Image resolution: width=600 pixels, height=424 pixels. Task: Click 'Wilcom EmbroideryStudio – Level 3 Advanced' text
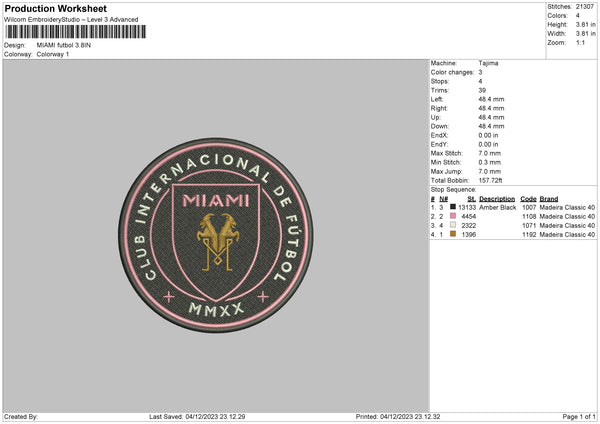click(71, 20)
